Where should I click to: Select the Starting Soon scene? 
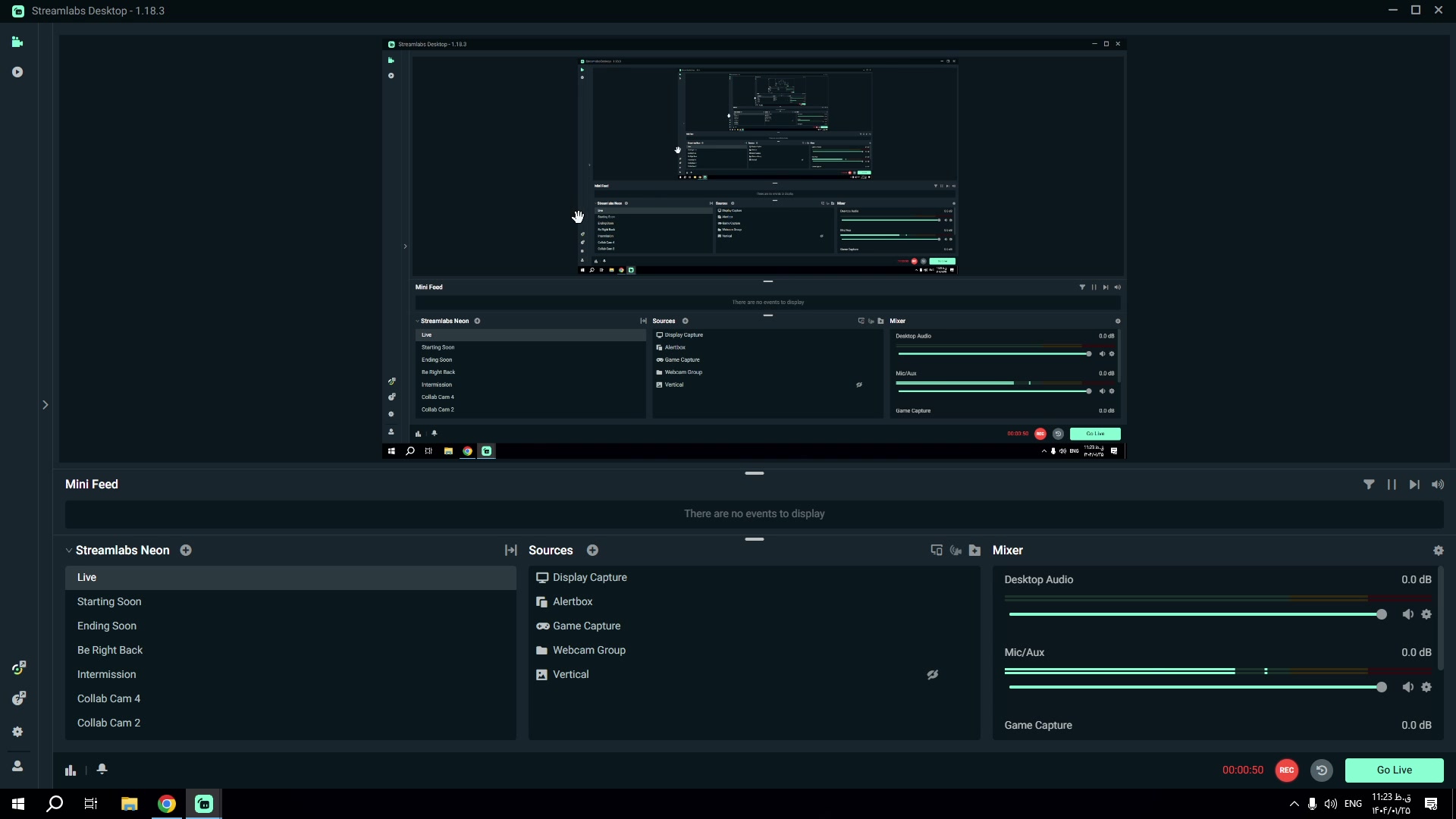(x=290, y=602)
